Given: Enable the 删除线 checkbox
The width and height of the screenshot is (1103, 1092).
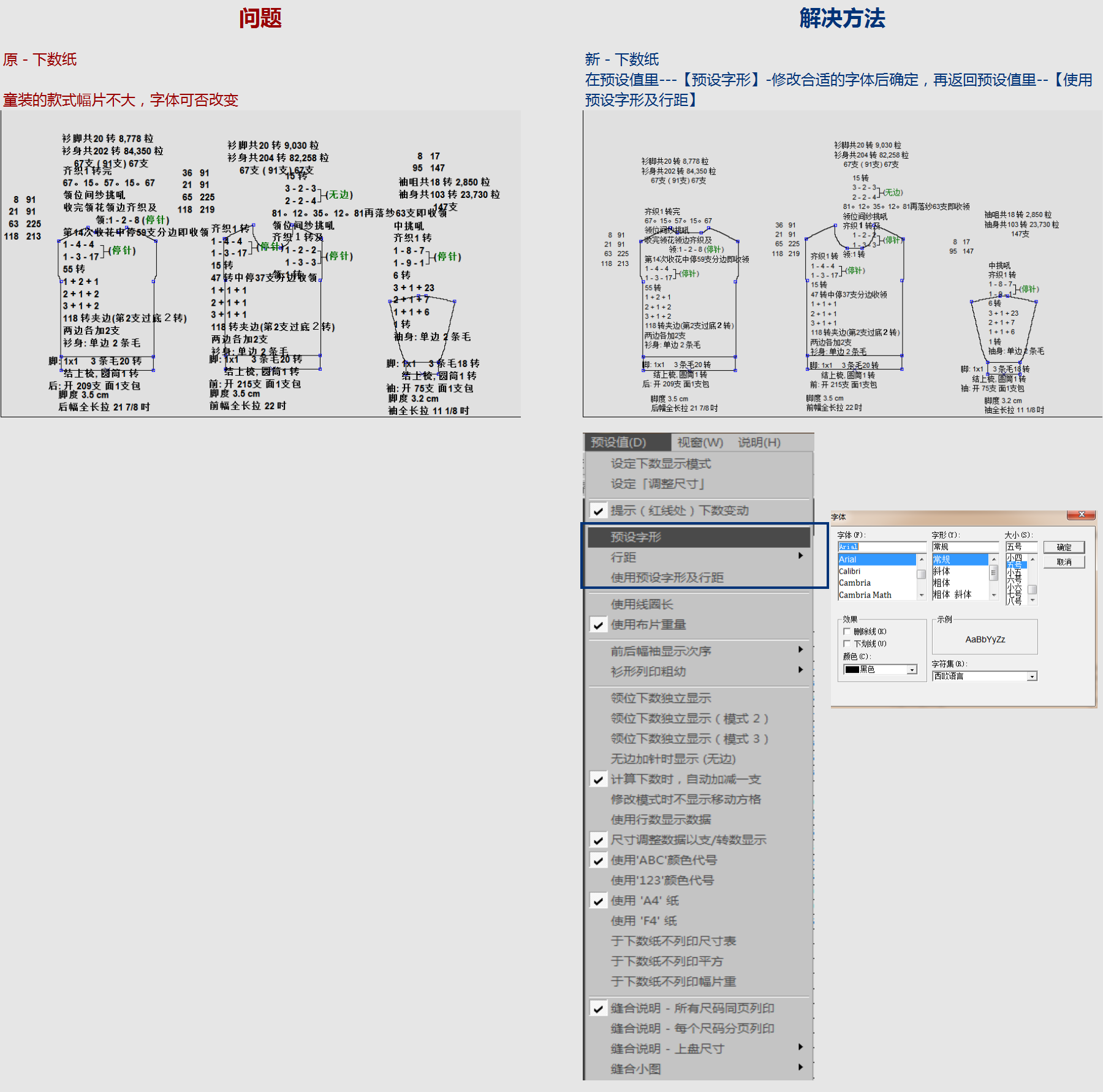Looking at the screenshot, I should pos(847,631).
